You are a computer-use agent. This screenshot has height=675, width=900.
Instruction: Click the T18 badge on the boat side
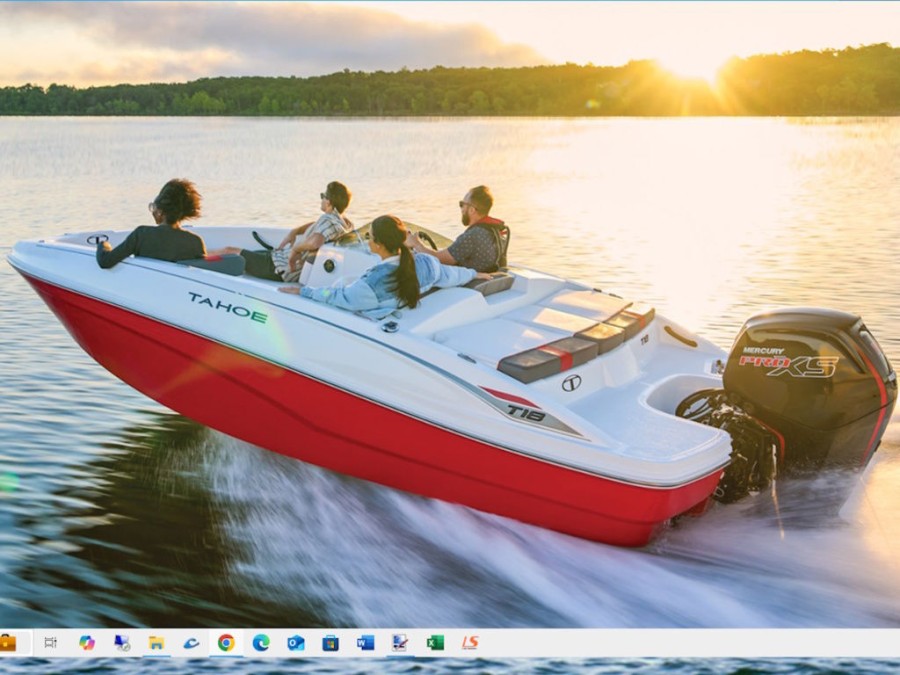point(526,413)
